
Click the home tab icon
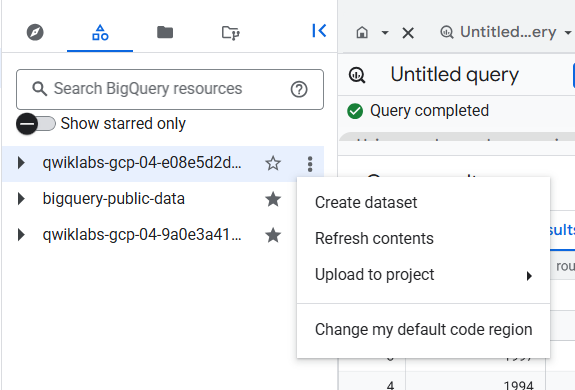coord(362,33)
